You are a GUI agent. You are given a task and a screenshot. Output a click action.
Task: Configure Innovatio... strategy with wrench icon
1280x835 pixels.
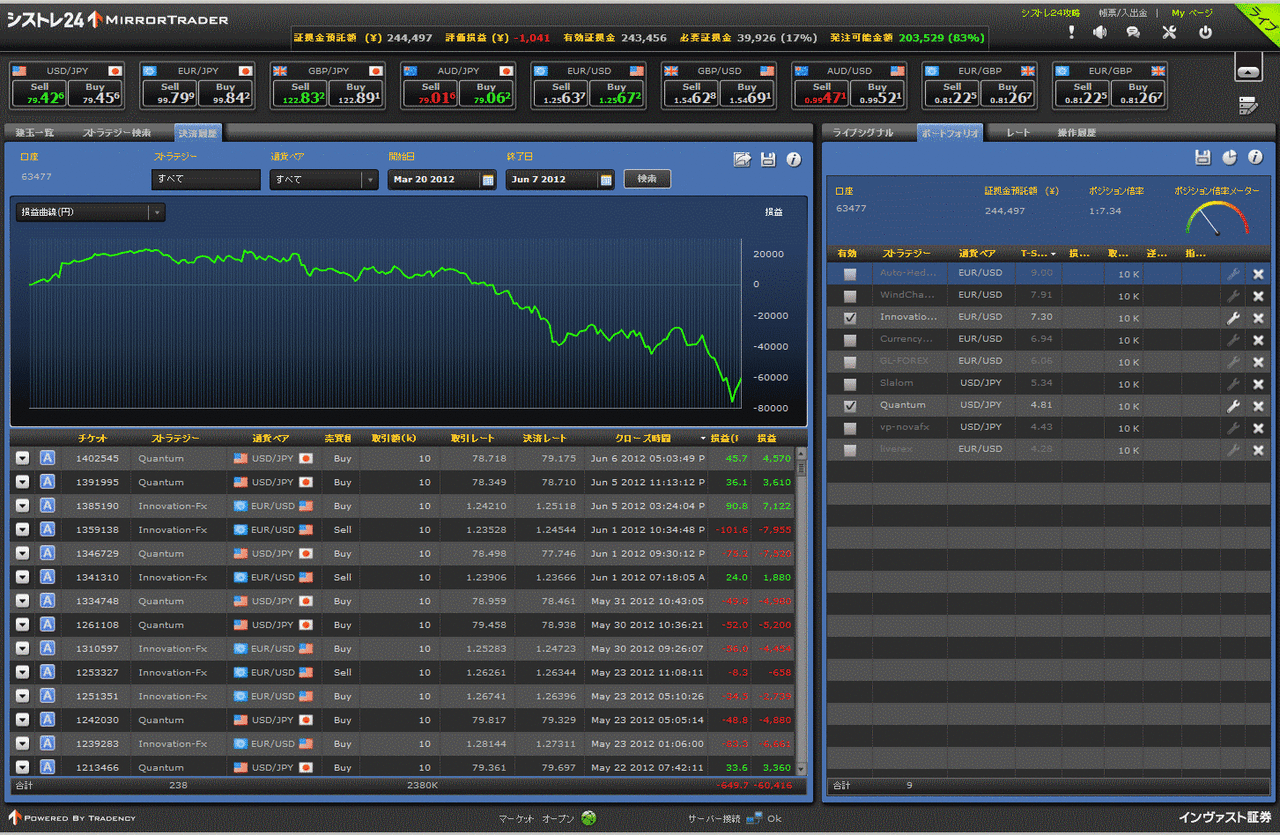pyautogui.click(x=1233, y=318)
